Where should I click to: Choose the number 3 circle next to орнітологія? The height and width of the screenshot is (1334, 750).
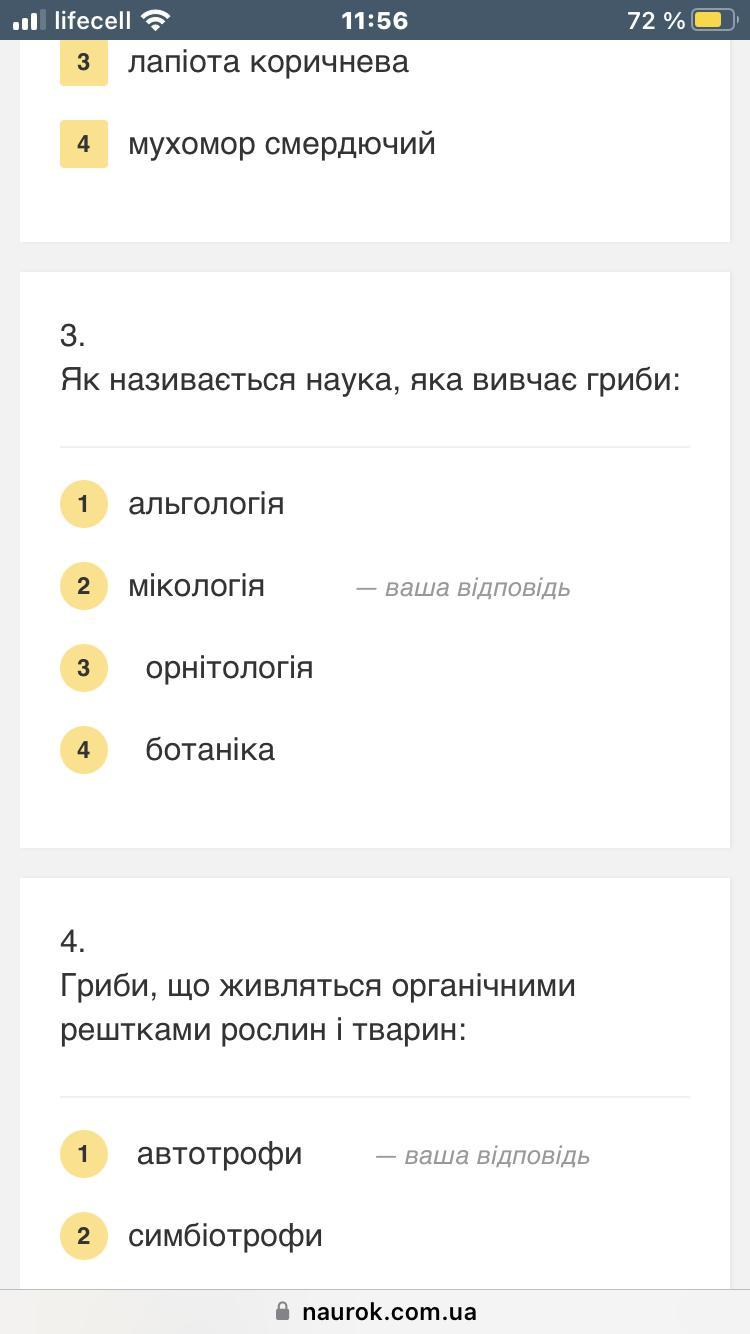click(84, 668)
